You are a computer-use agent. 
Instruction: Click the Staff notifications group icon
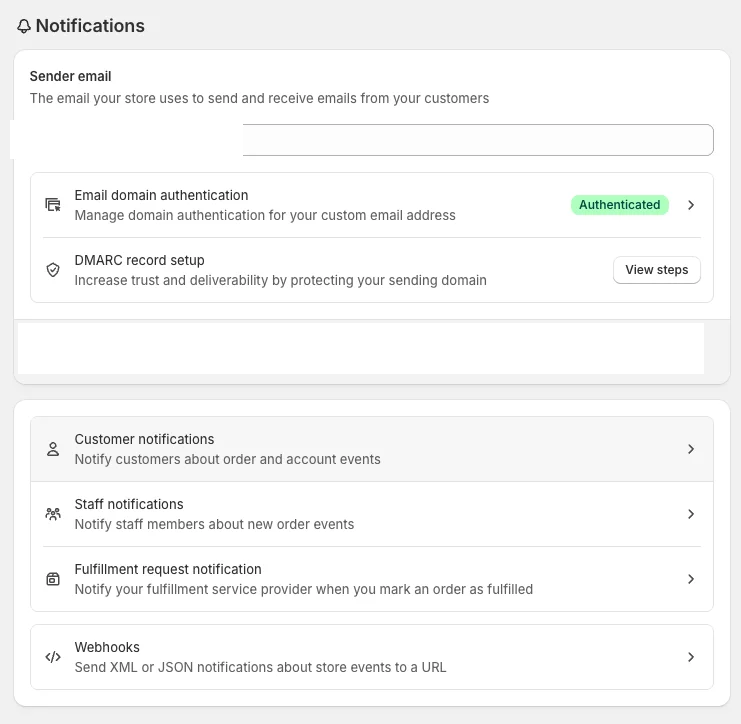pyautogui.click(x=53, y=514)
